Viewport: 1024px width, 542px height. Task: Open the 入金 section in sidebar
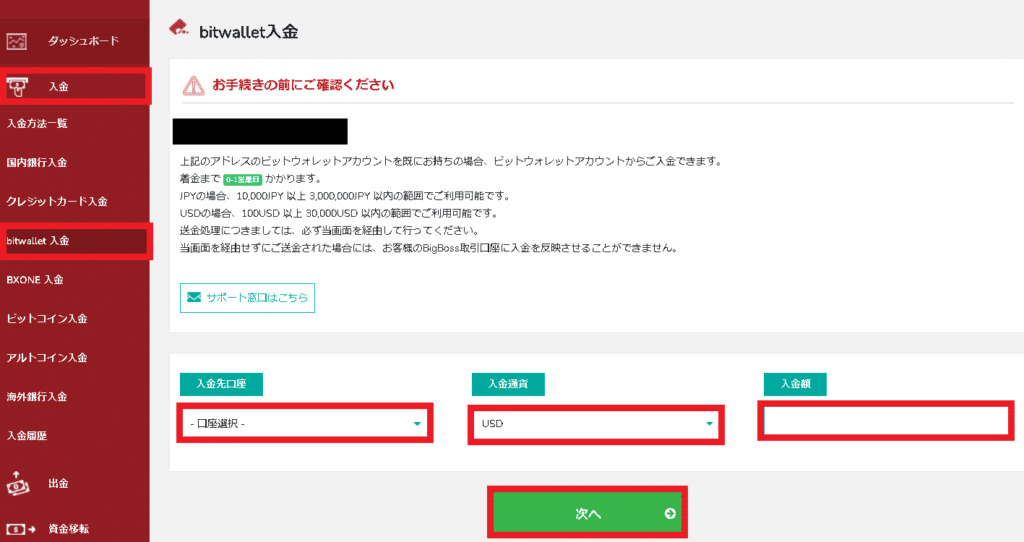pyautogui.click(x=74, y=86)
